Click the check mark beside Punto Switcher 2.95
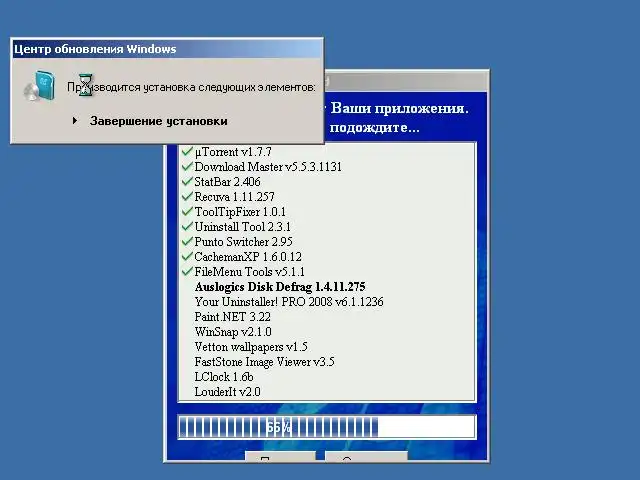 click(x=187, y=241)
